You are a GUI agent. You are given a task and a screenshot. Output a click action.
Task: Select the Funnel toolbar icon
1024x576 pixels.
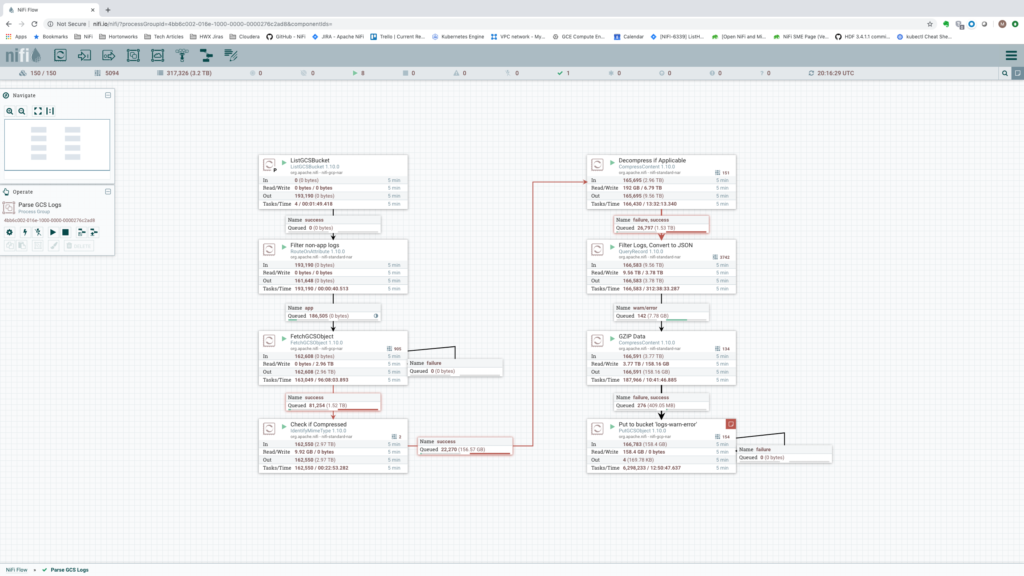coord(182,55)
